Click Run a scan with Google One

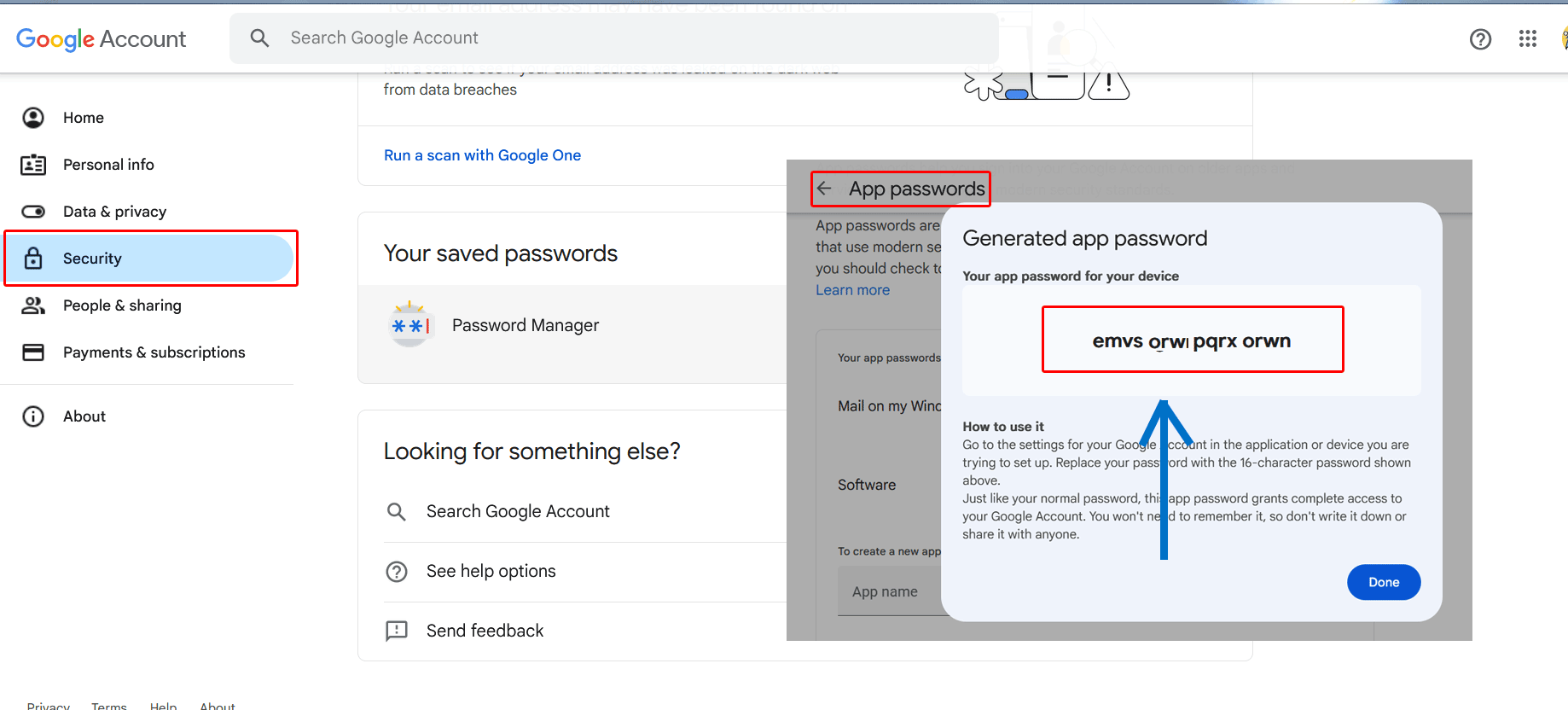[482, 155]
